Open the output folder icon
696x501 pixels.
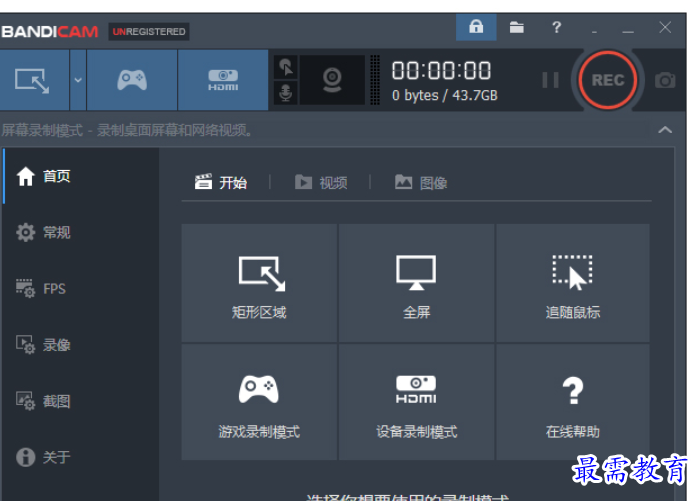click(516, 28)
